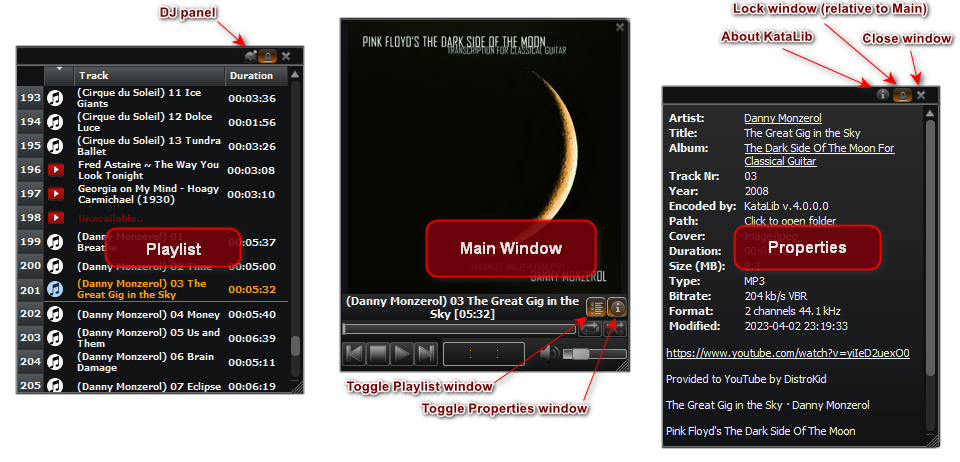Image resolution: width=960 pixels, height=462 pixels.
Task: Skip to next track
Action: (426, 354)
